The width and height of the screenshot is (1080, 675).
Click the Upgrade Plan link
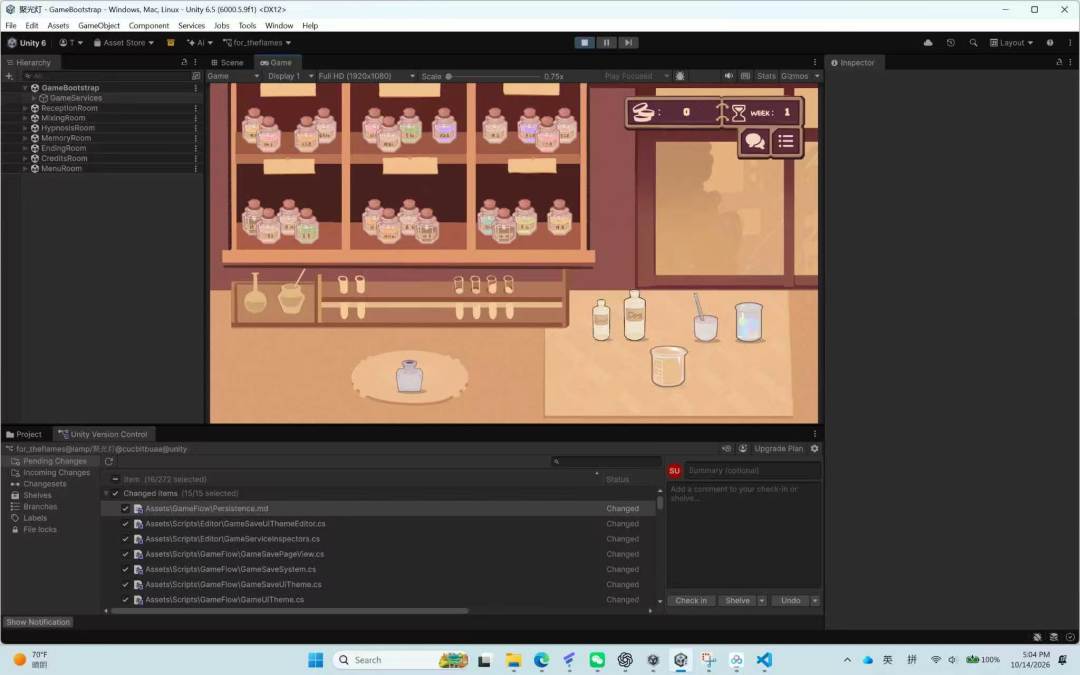click(x=778, y=448)
